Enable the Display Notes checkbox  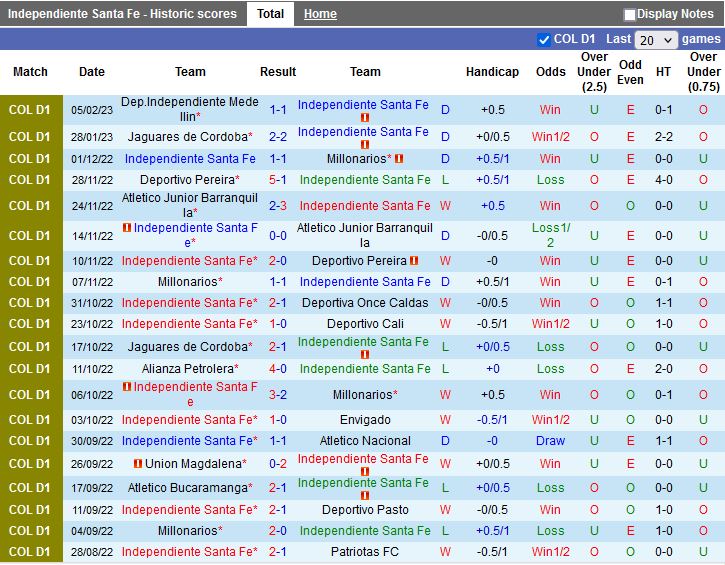(x=629, y=14)
